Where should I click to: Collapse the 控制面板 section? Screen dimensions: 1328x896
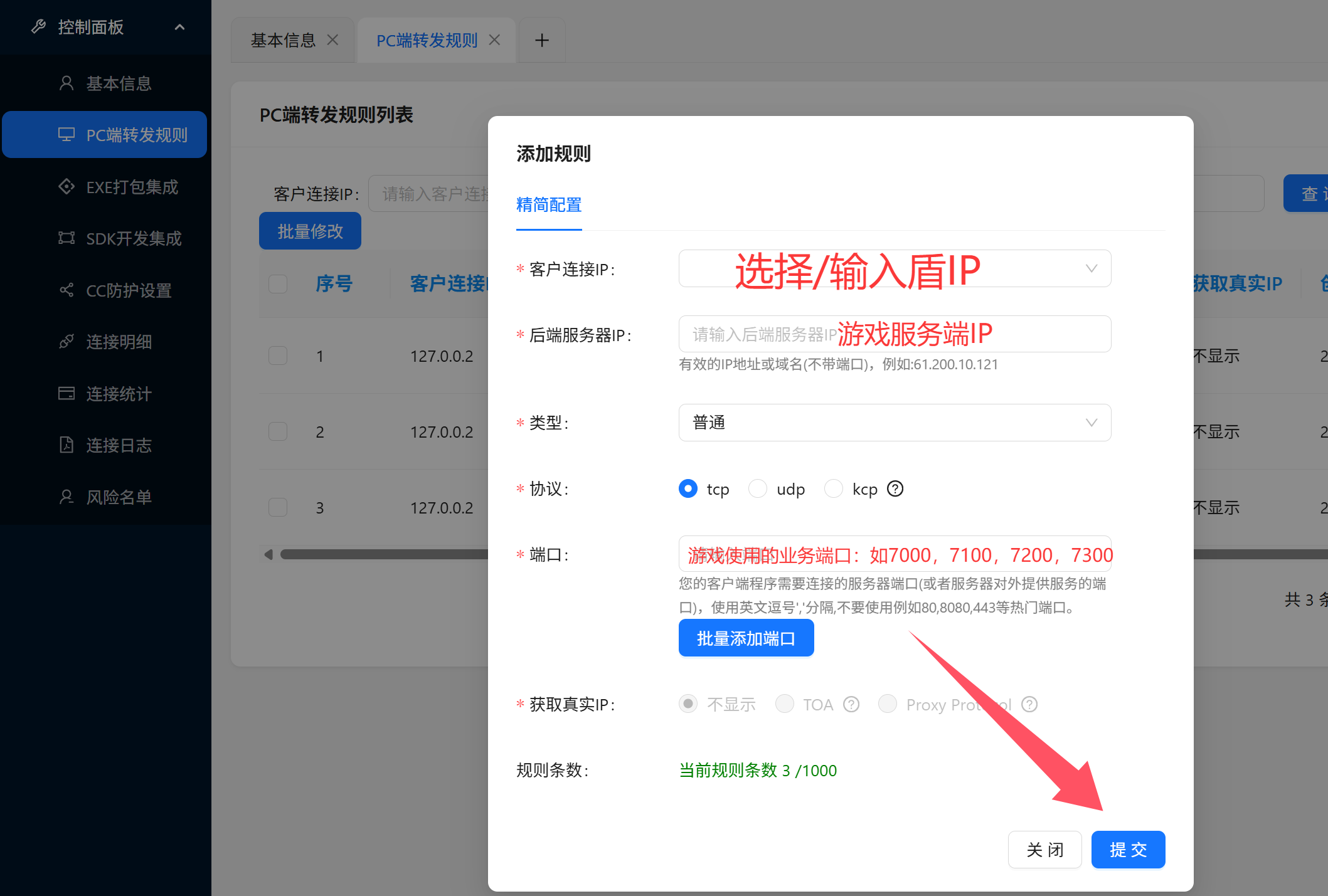[180, 27]
